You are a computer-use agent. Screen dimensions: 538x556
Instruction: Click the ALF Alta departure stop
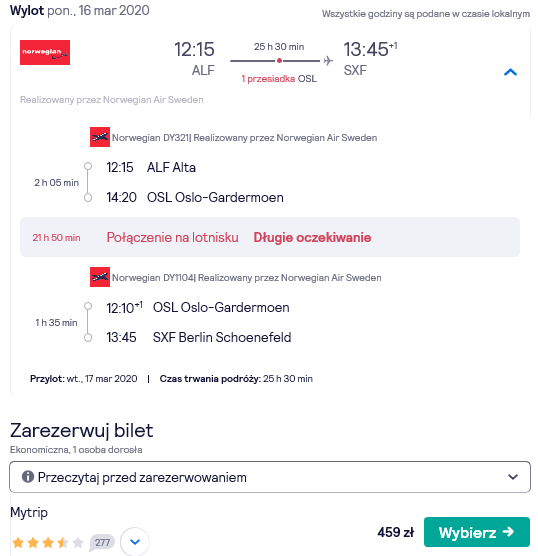click(x=171, y=167)
